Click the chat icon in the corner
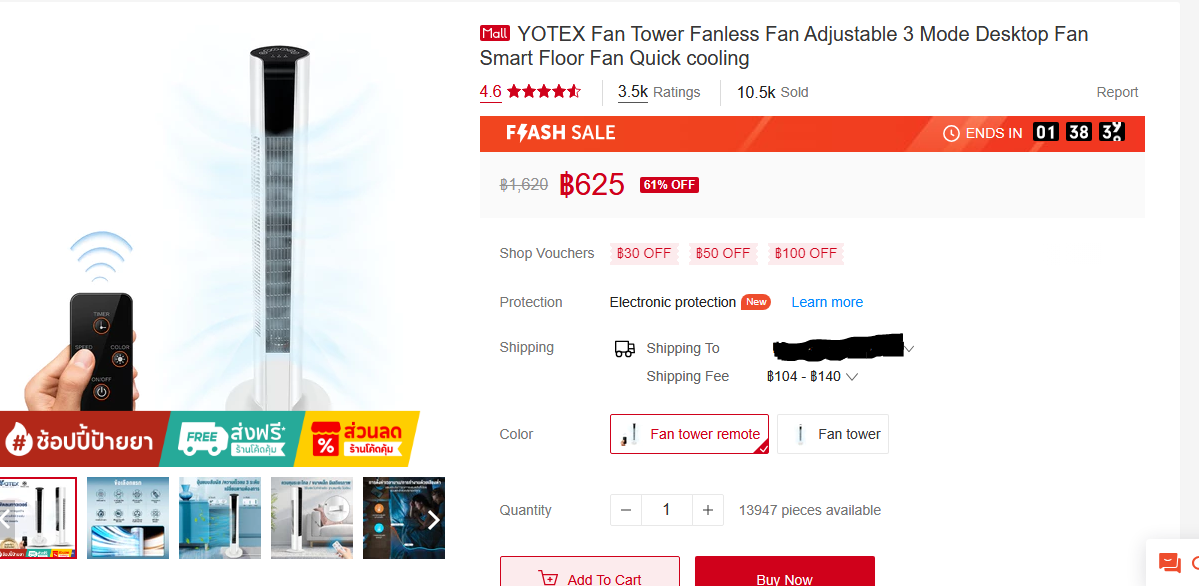This screenshot has width=1199, height=586. [1169, 563]
